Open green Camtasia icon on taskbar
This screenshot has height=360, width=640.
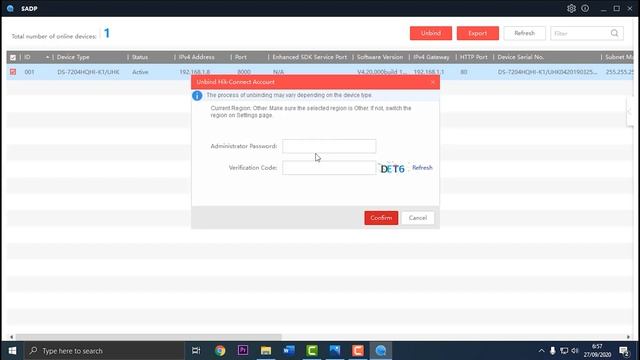(312, 351)
